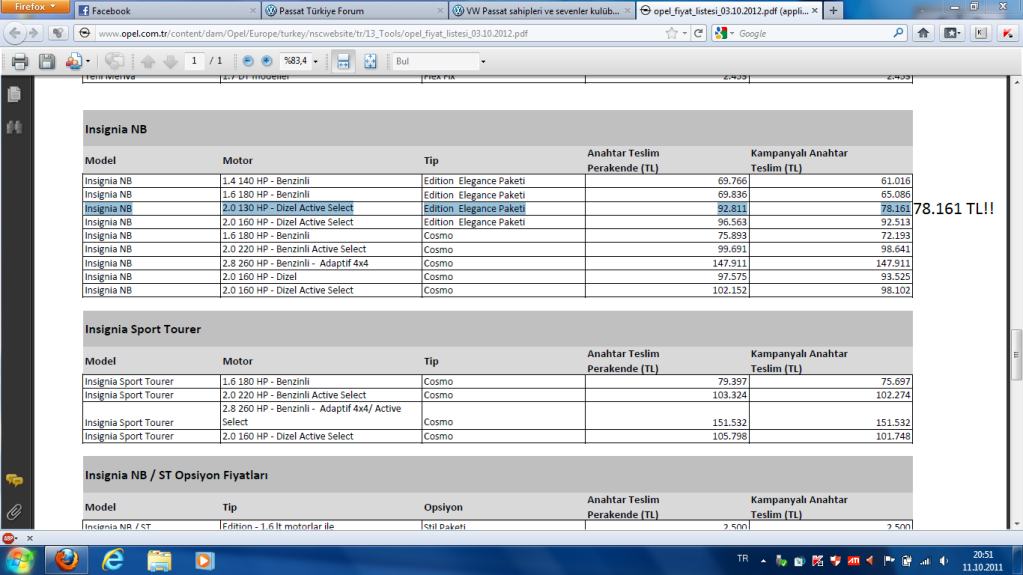This screenshot has height=575, width=1023.
Task: Go to home page with house icon
Action: click(923, 33)
